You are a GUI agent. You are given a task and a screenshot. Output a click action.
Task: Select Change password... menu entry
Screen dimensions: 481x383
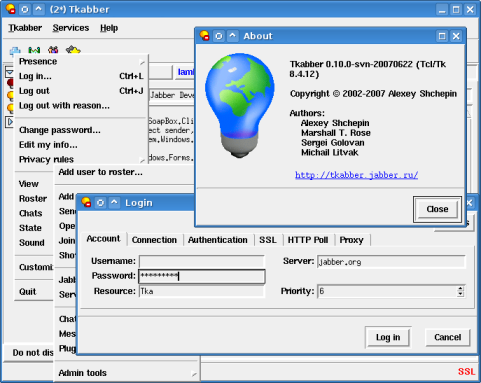pos(81,130)
